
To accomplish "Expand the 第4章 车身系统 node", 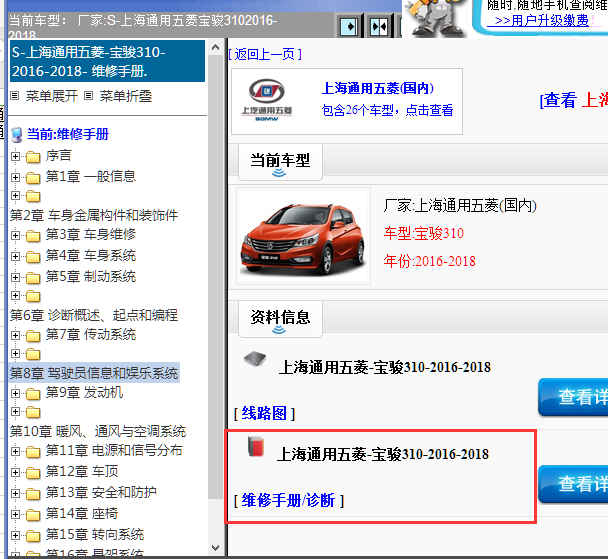I will [16, 256].
